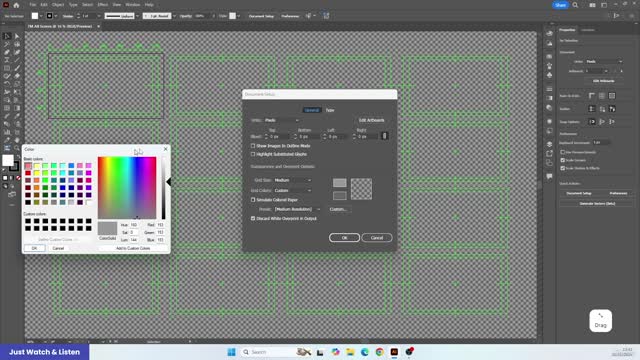Viewport: 640px width, 360px height.
Task: Open the Stroke panel icon in dock
Action: 549,89
